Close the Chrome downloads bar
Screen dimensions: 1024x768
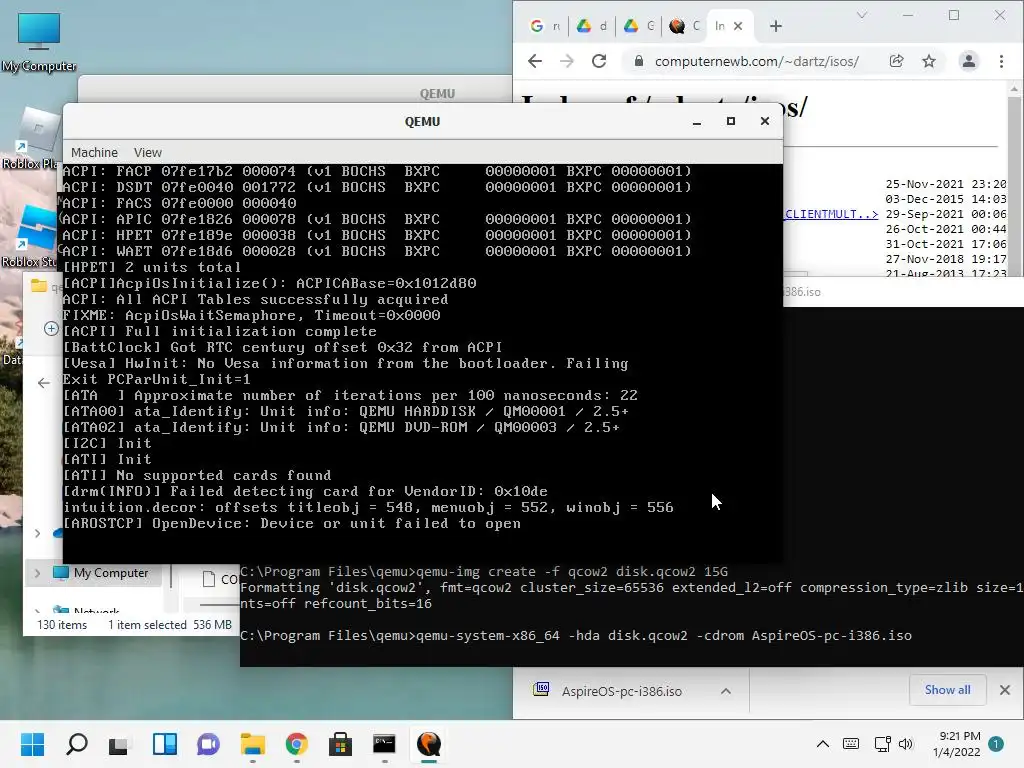click(x=1005, y=690)
